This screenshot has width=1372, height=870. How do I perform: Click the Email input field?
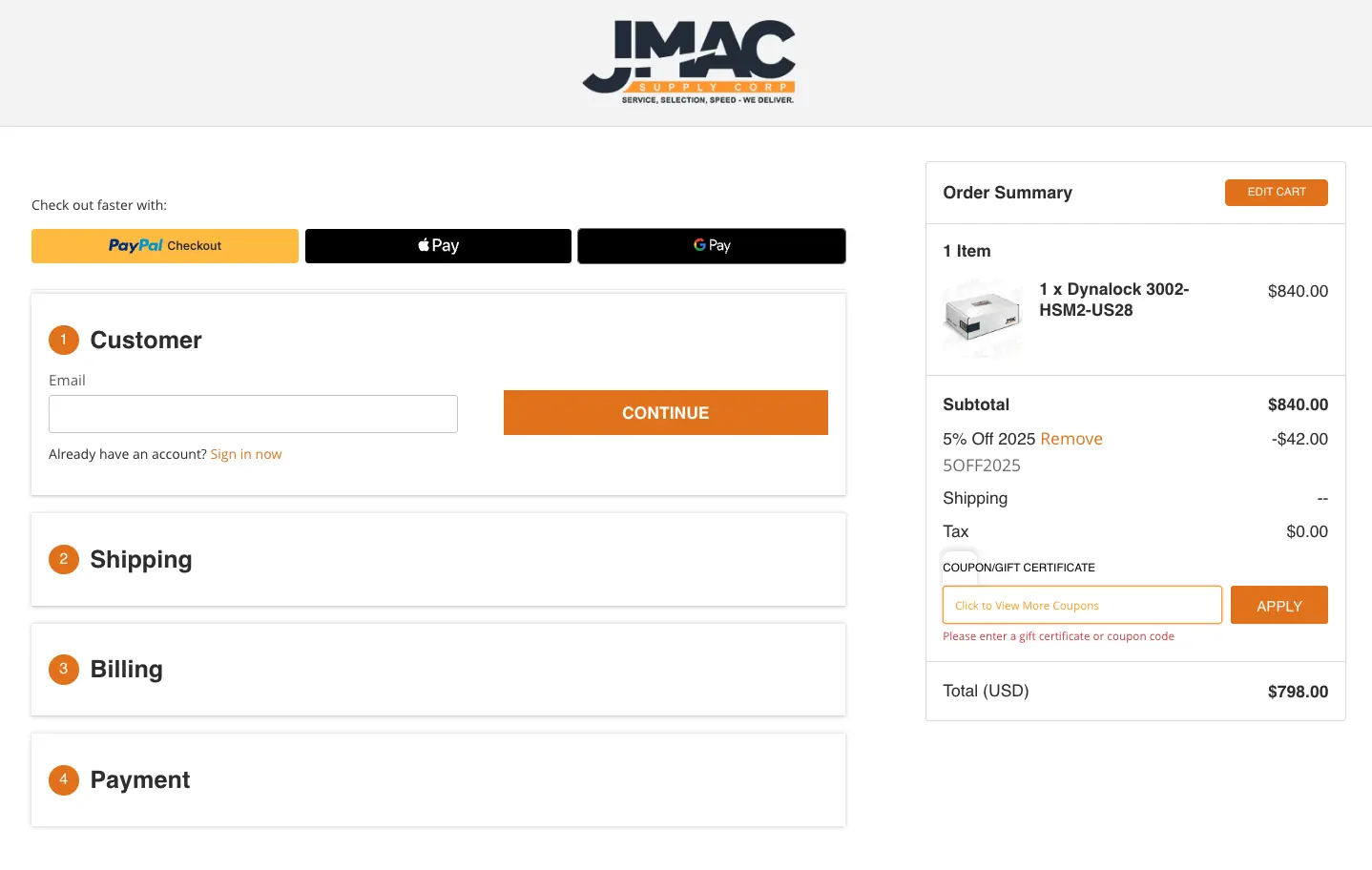[253, 414]
